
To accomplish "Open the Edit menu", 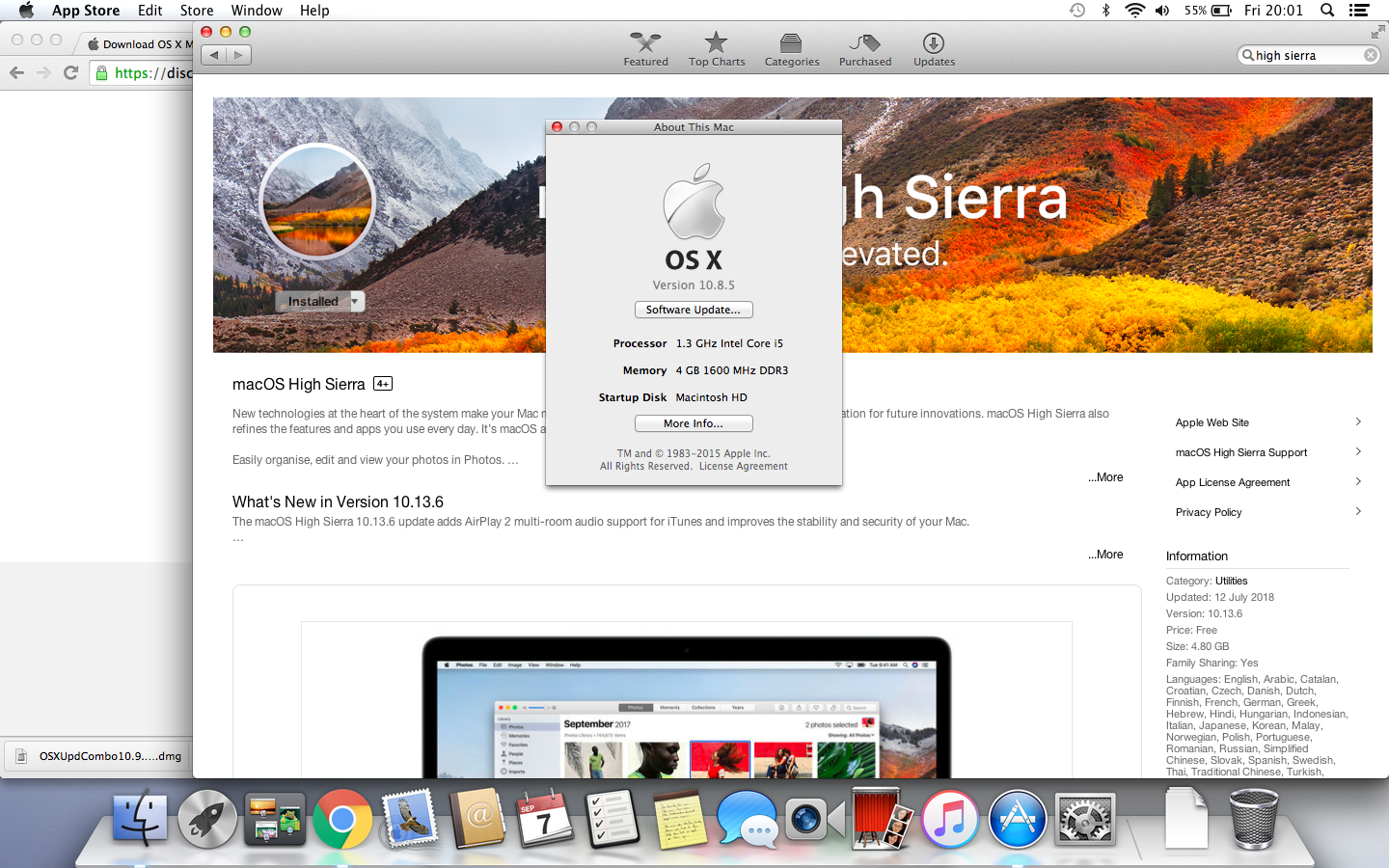I will coord(150,11).
